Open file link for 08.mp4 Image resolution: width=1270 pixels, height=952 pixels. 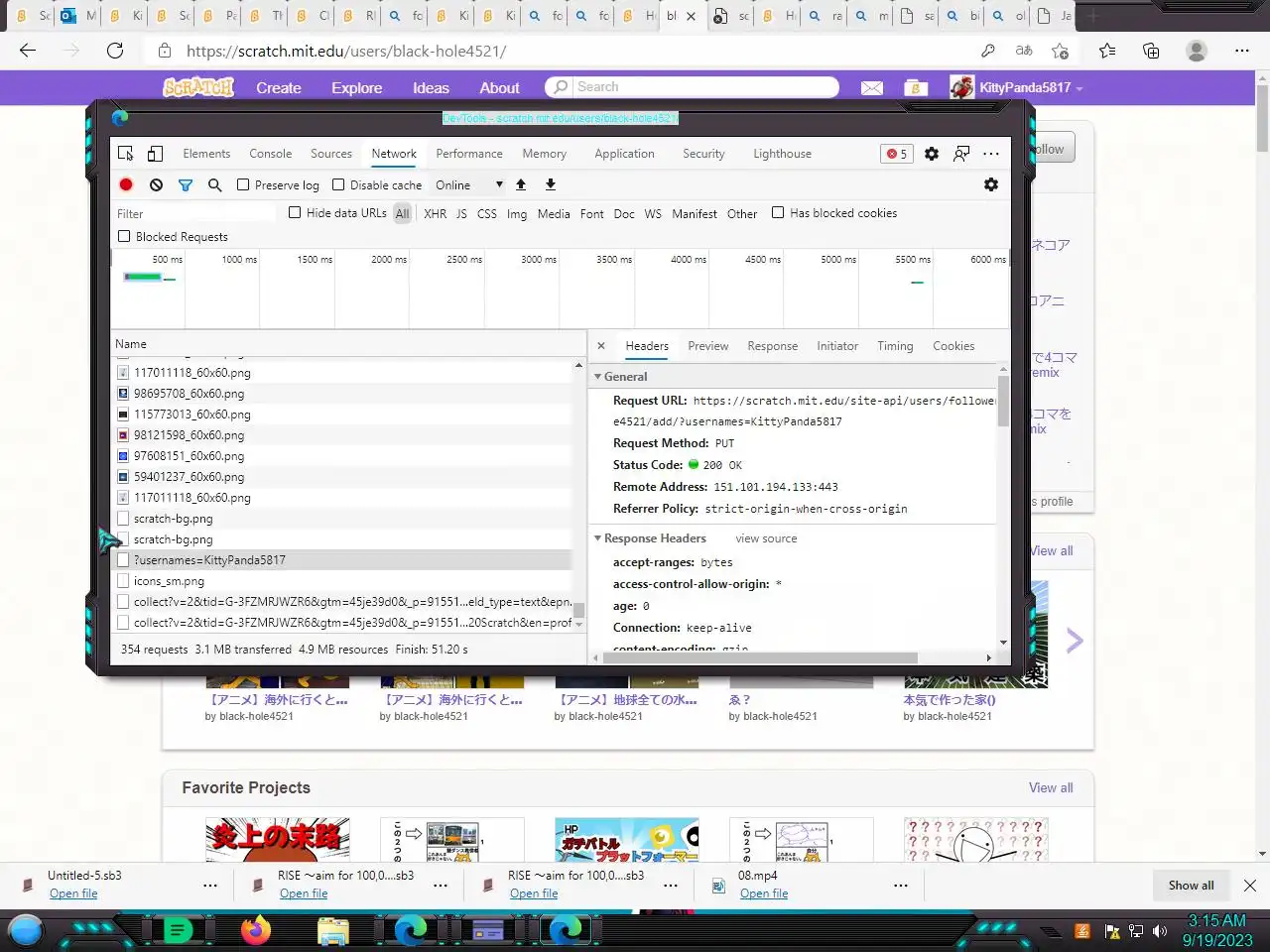tap(764, 893)
